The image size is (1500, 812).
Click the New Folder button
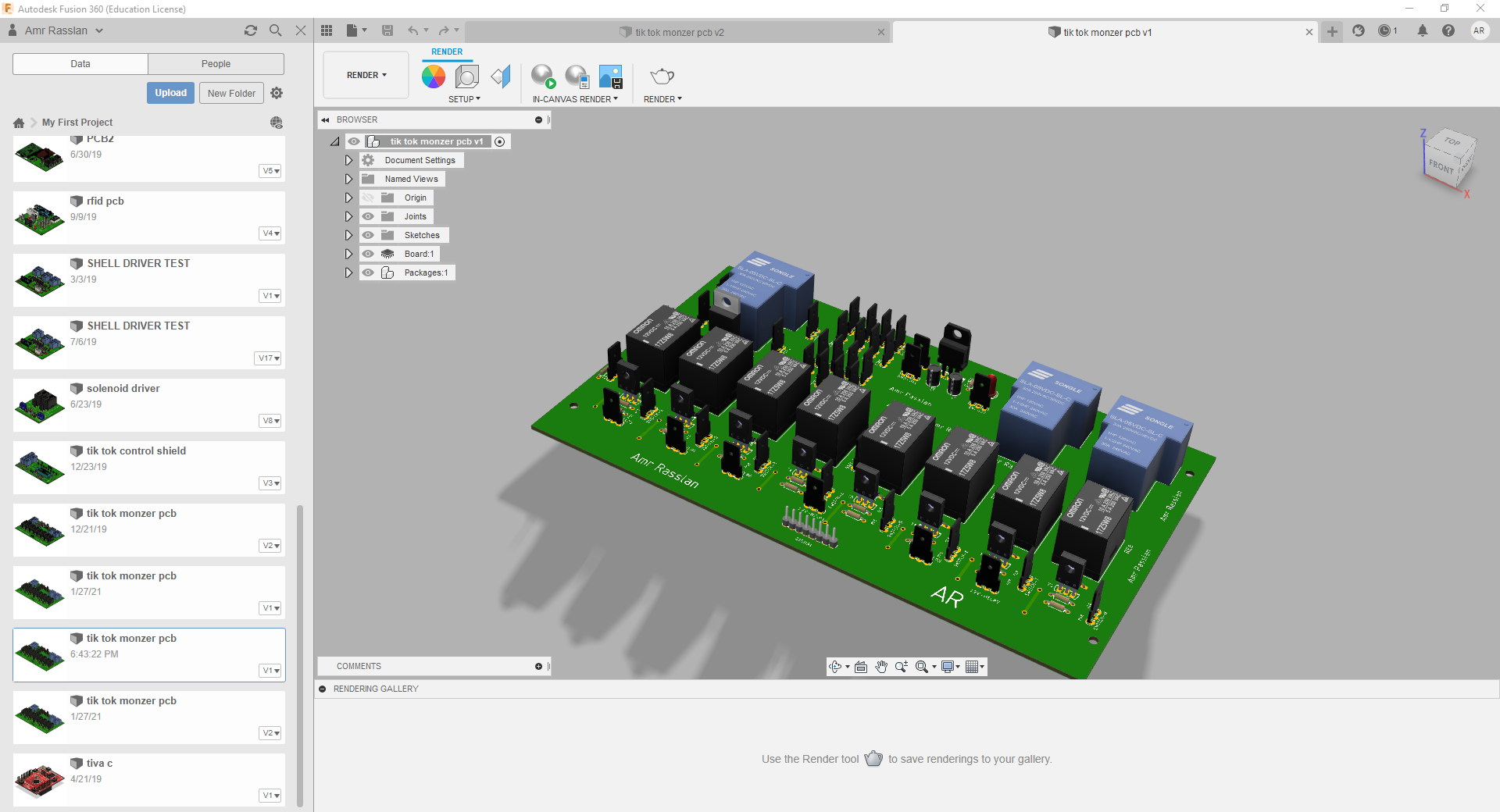click(x=231, y=93)
